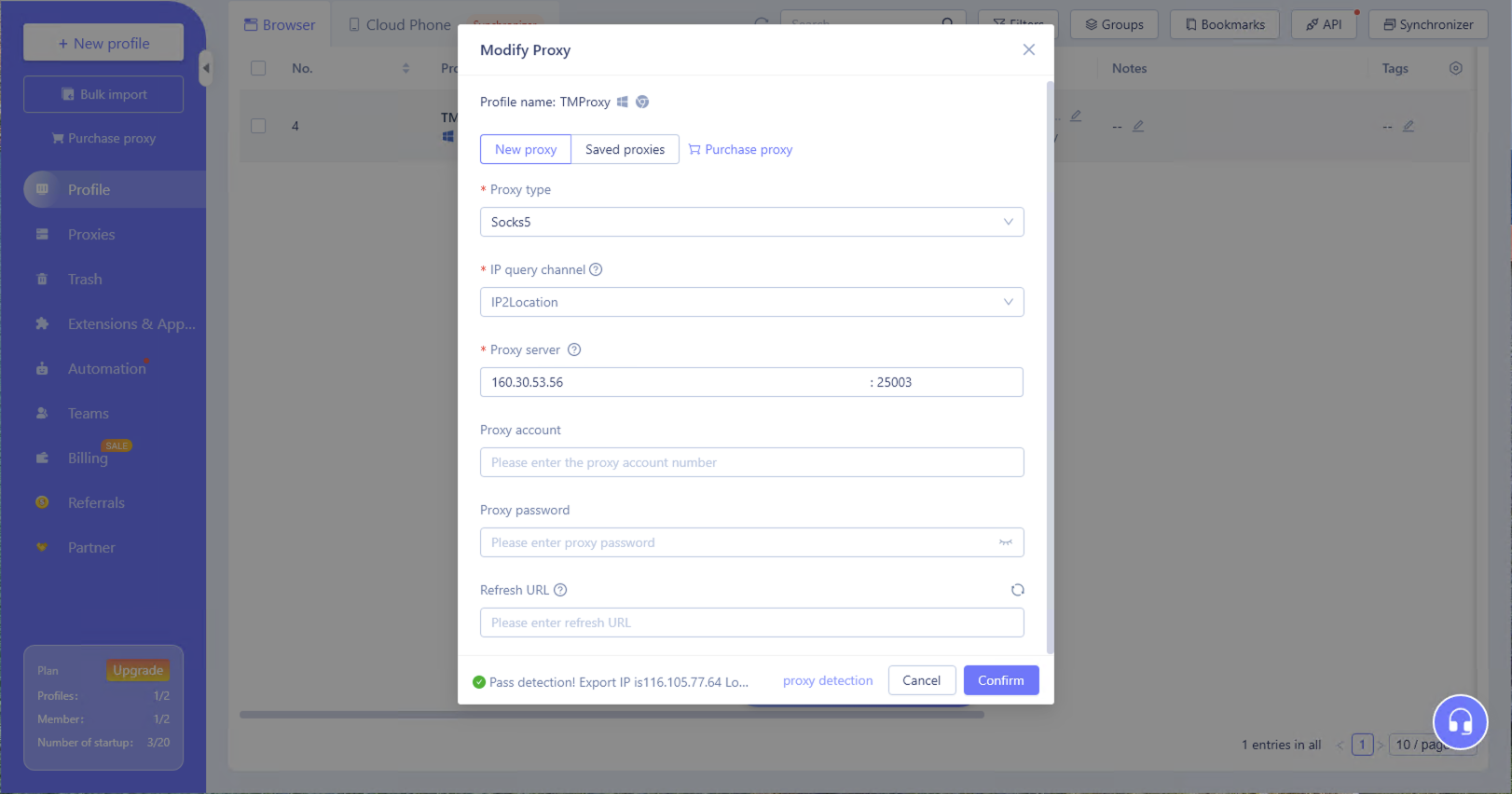Expand the Proxy type Socks5 dropdown
The width and height of the screenshot is (1512, 794).
click(x=751, y=222)
